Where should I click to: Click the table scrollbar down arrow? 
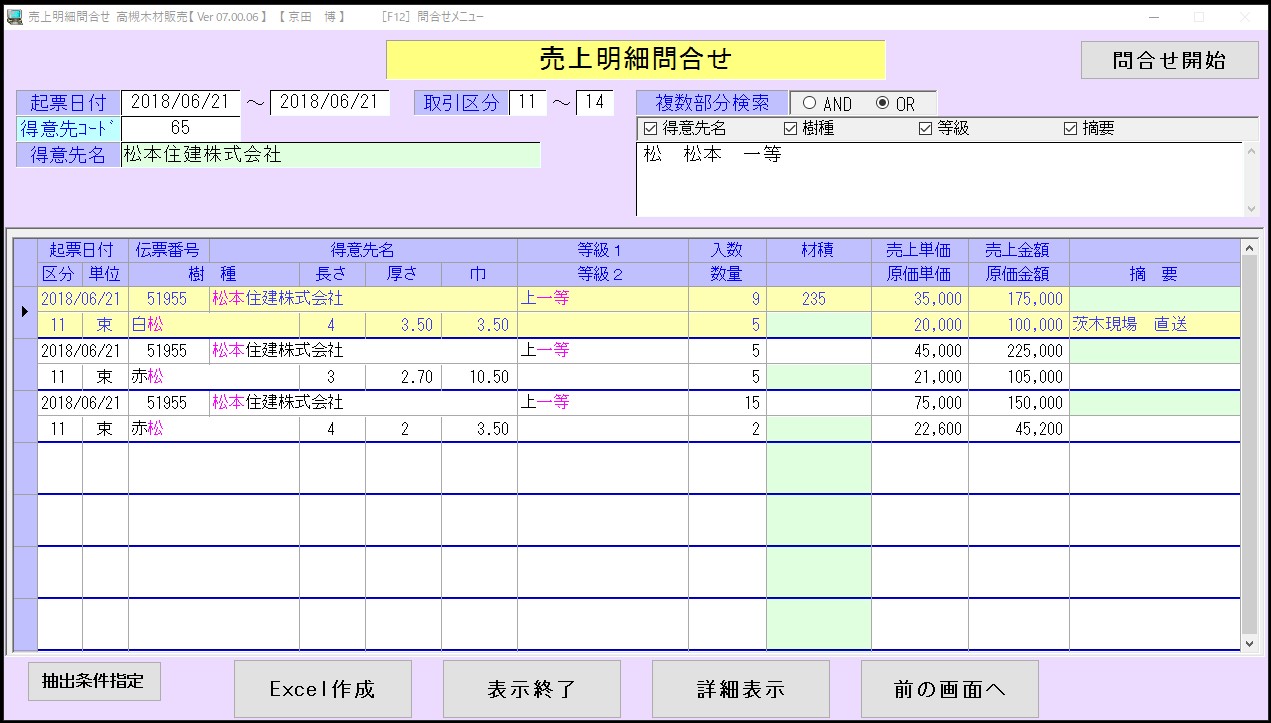1249,645
